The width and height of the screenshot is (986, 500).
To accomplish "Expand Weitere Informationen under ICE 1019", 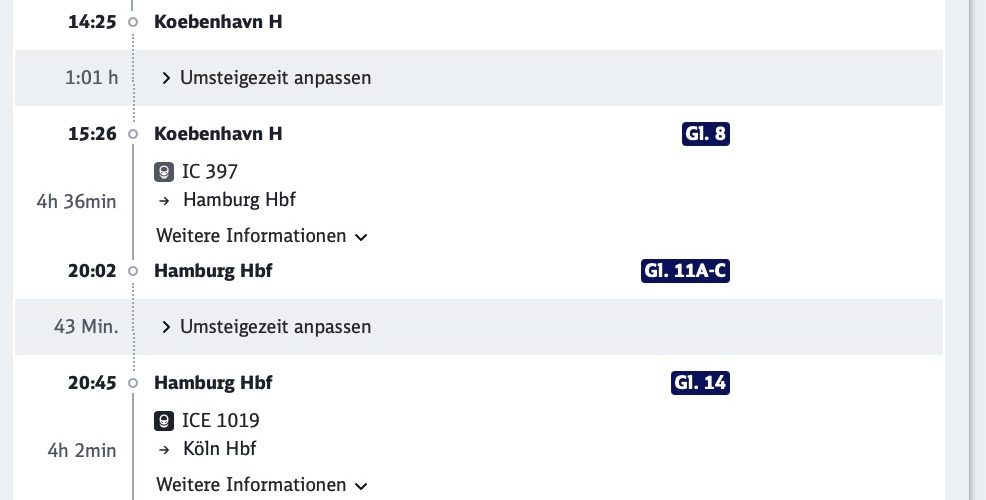I will [x=262, y=485].
